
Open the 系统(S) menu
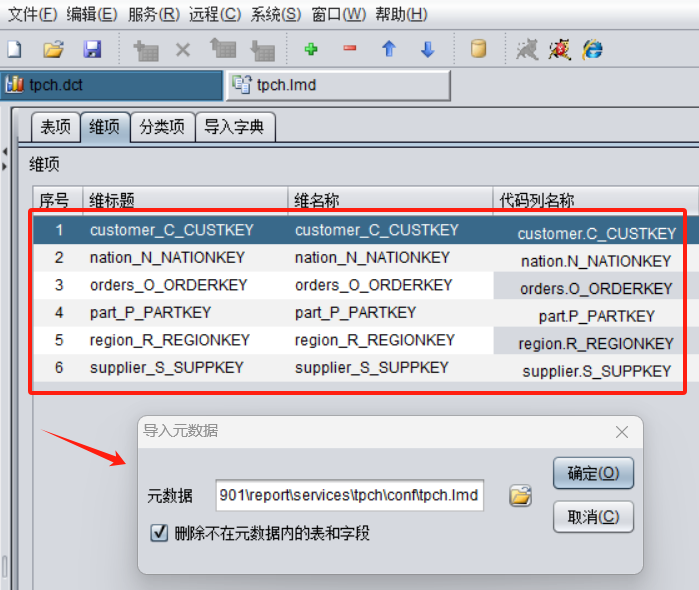(x=276, y=14)
